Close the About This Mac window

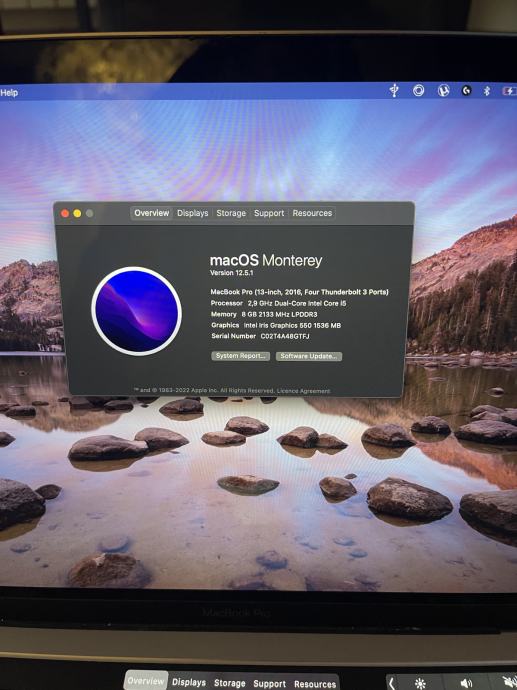pyautogui.click(x=65, y=213)
